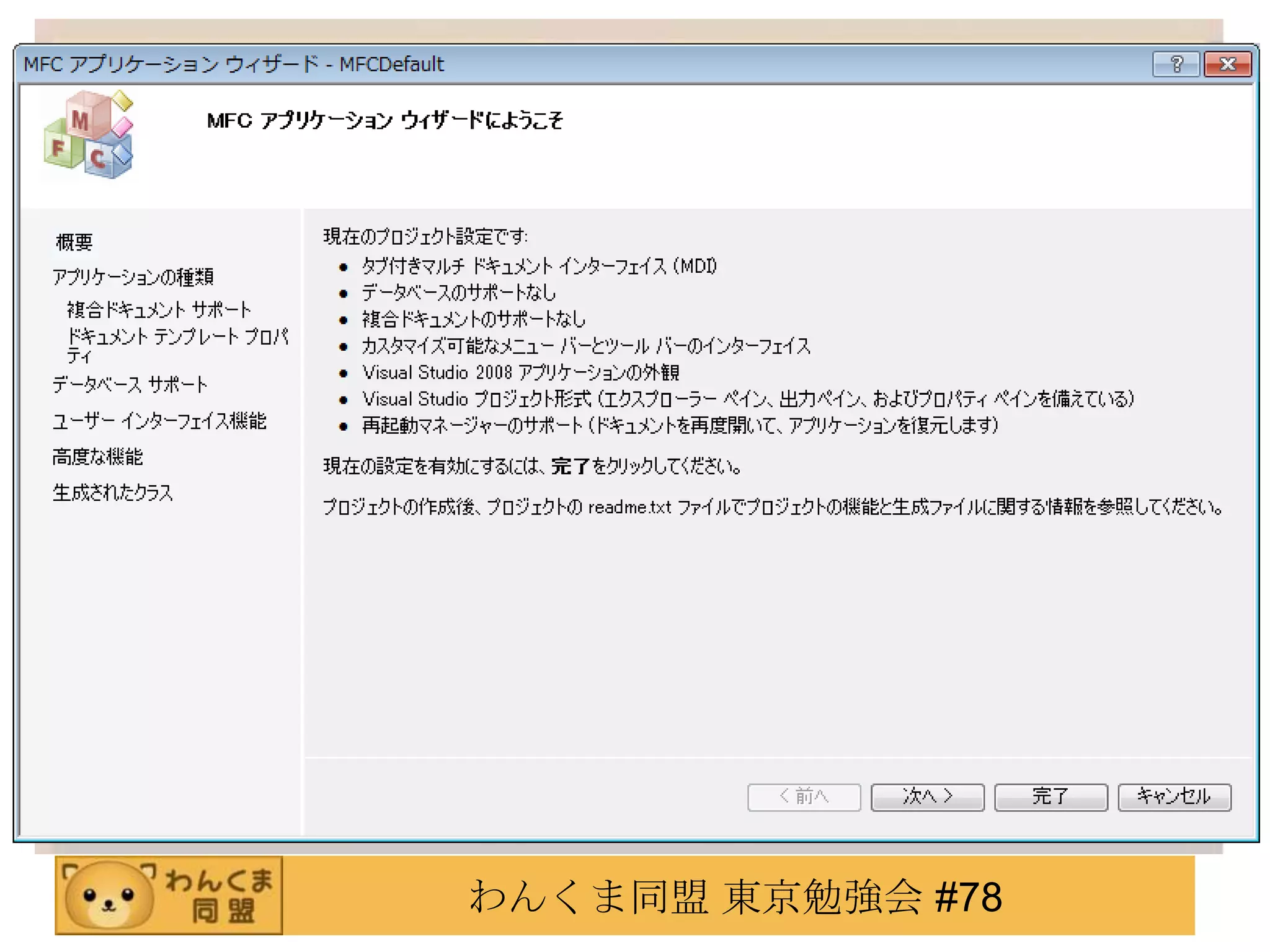Click the disabled 前へ button
Image resolution: width=1270 pixels, height=952 pixels.
point(804,796)
